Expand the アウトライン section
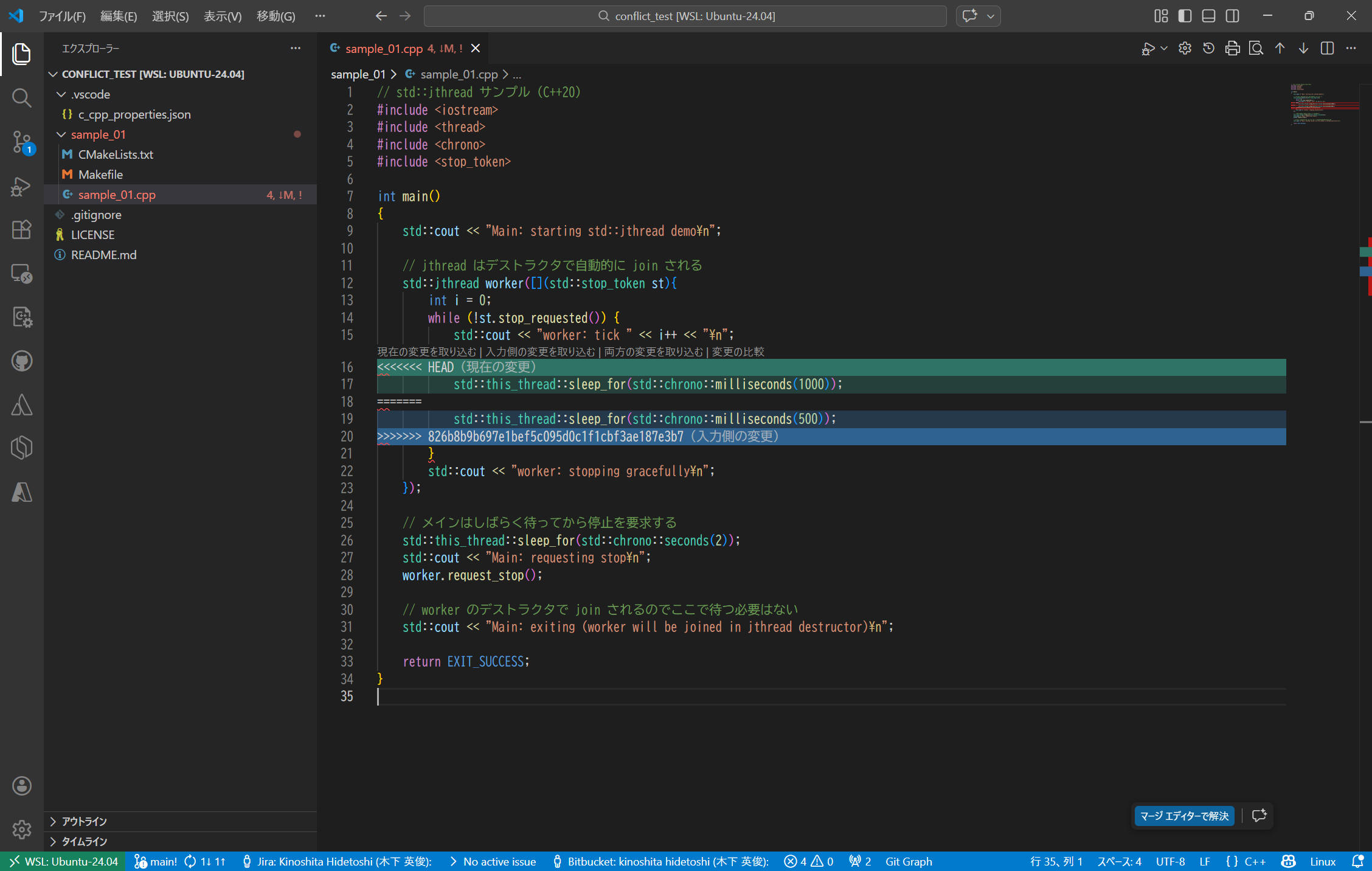The height and width of the screenshot is (871, 1372). (84, 822)
